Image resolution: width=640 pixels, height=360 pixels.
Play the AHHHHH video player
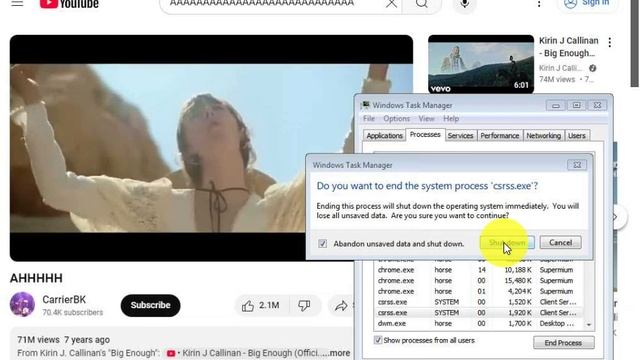click(x=211, y=148)
